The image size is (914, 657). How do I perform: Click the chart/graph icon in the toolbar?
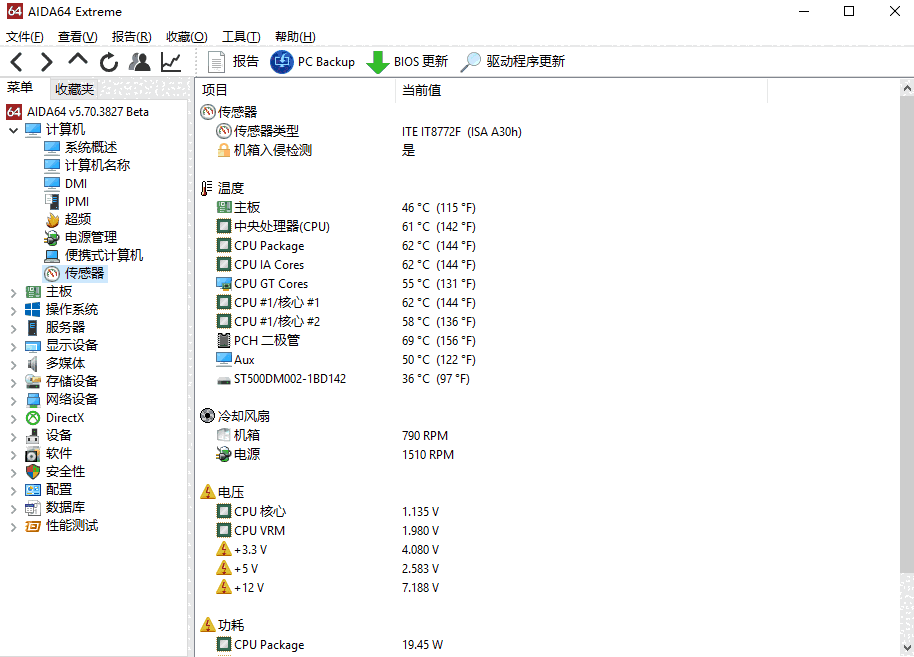coord(169,61)
